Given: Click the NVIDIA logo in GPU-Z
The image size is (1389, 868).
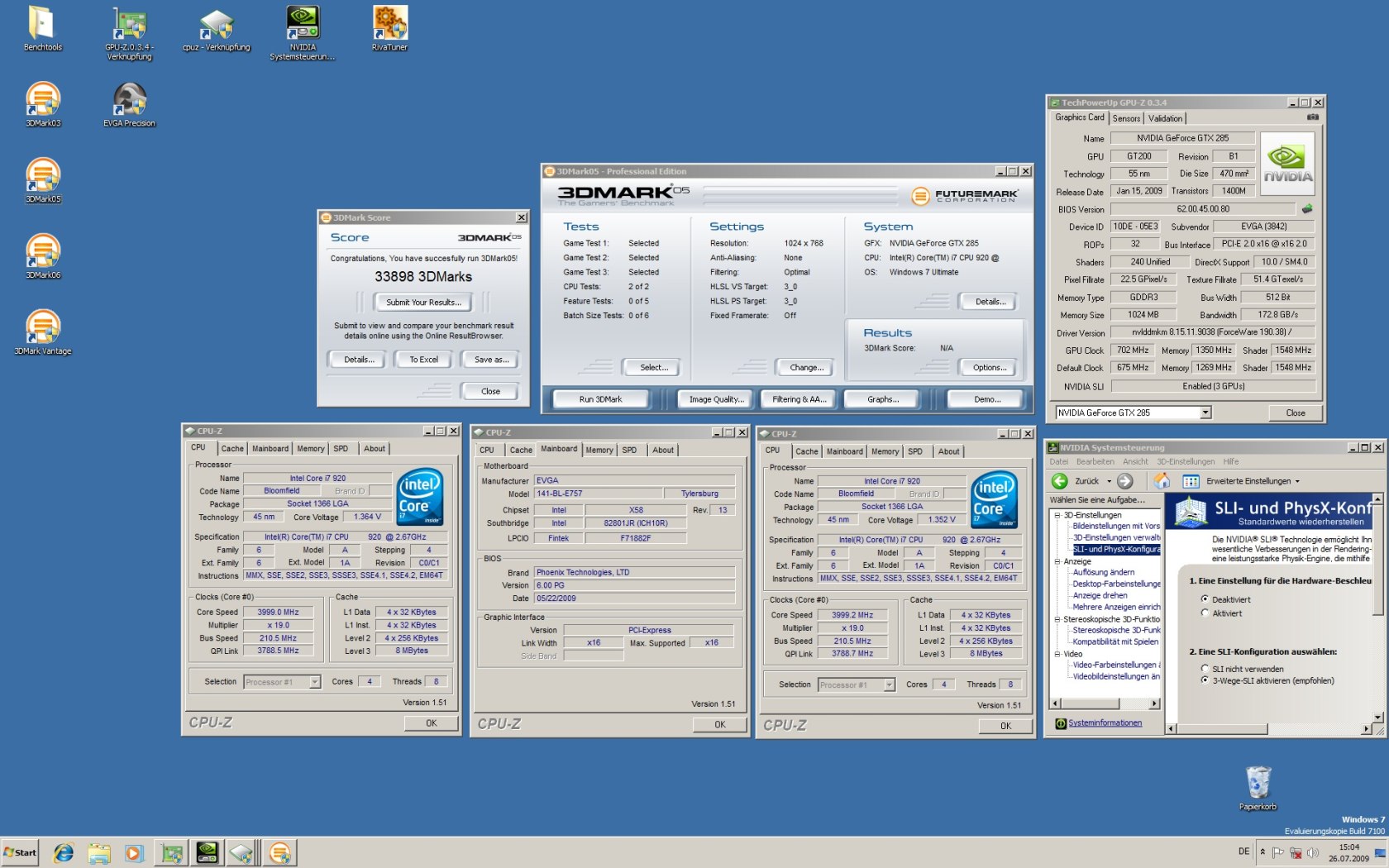Looking at the screenshot, I should pos(1287,163).
